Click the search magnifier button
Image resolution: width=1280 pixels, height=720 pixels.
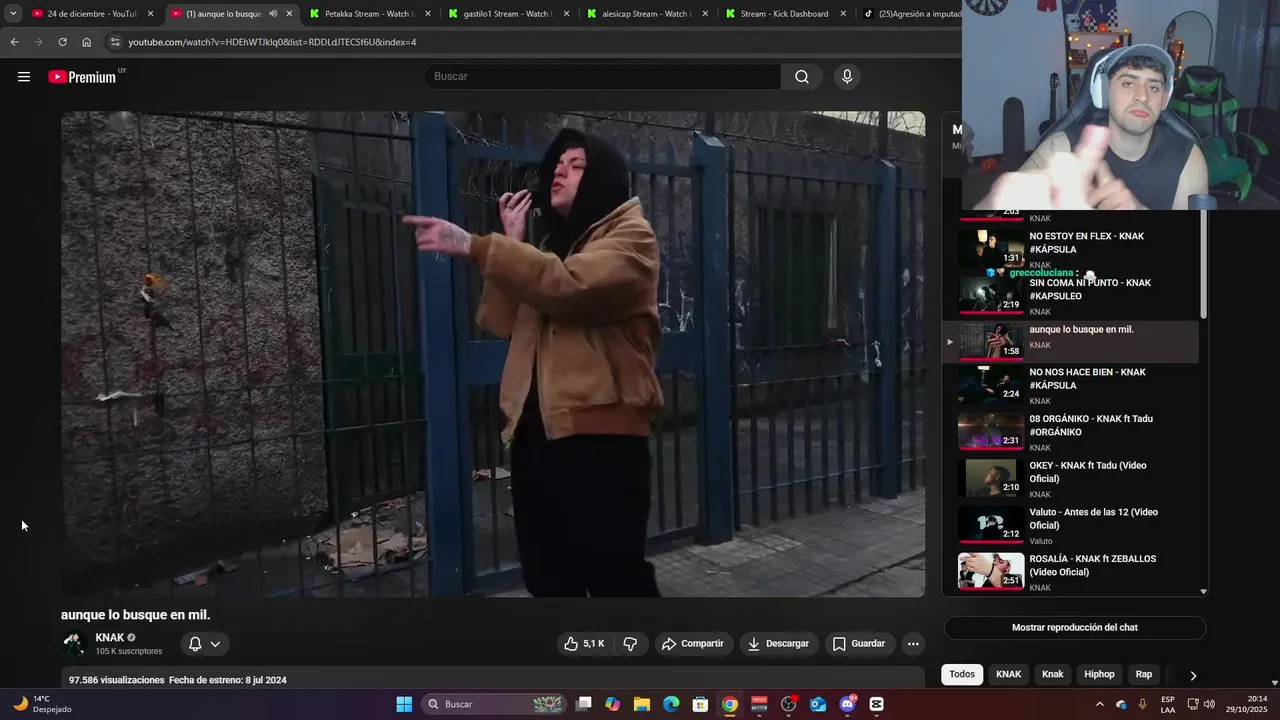[802, 77]
